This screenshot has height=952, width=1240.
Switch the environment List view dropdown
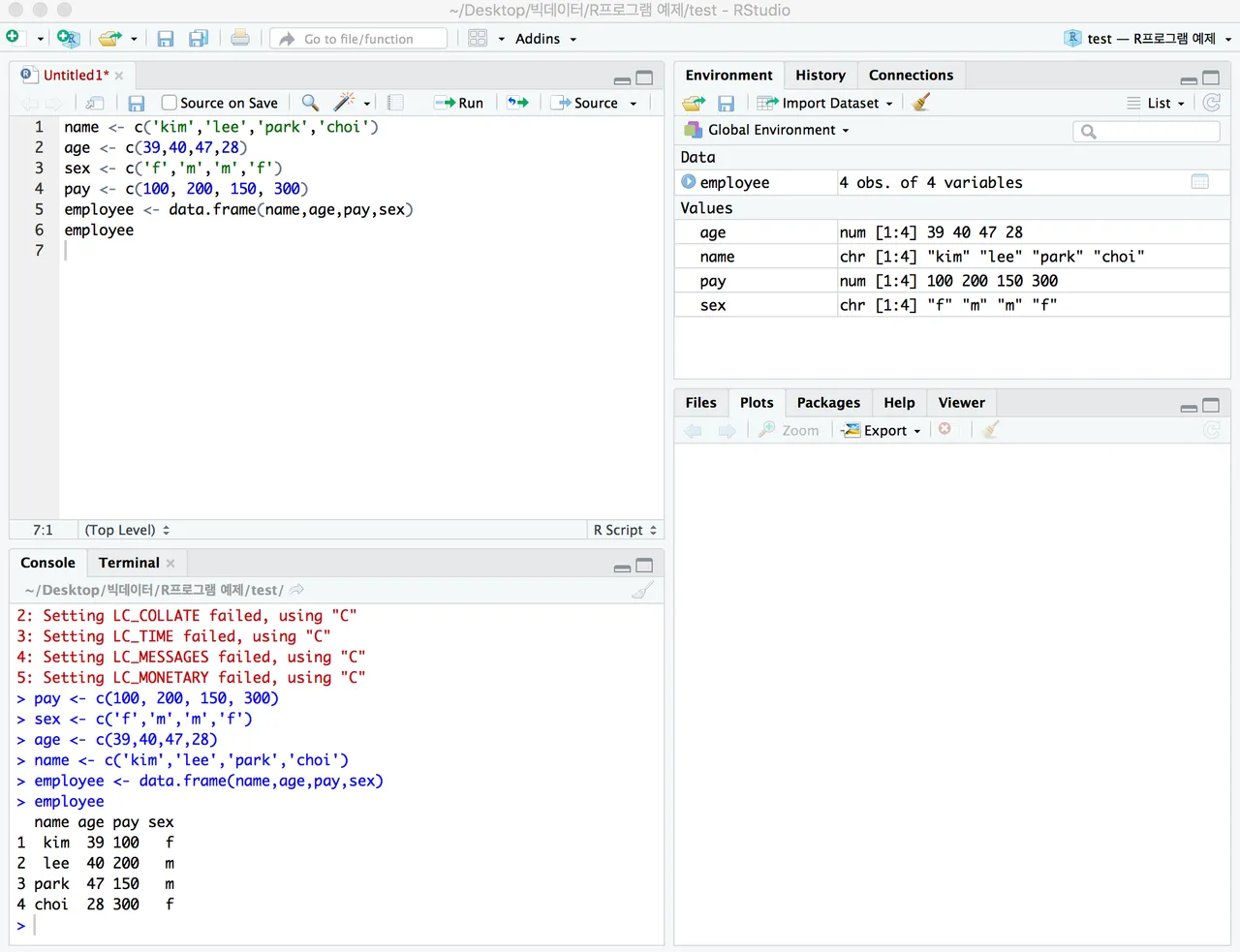[1156, 103]
